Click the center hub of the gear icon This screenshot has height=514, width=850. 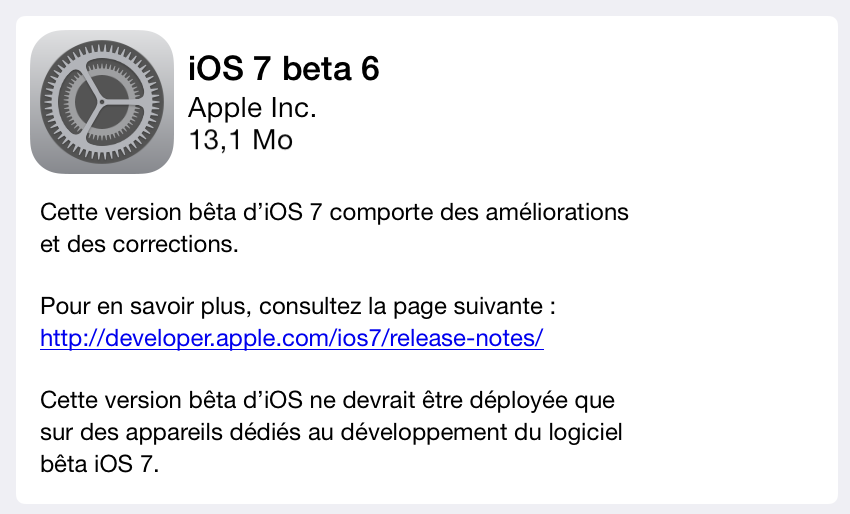tap(102, 102)
